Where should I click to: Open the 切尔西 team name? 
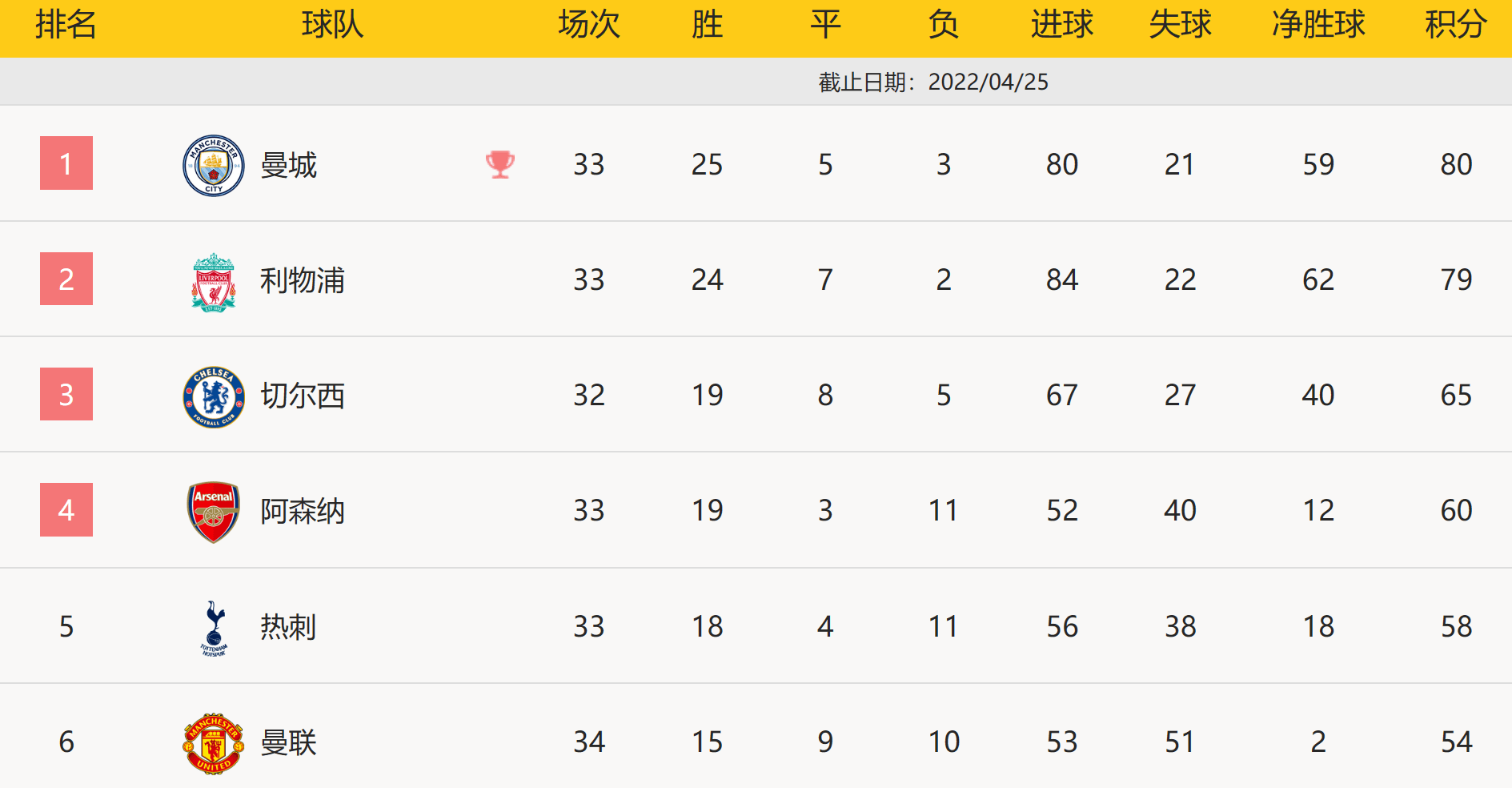(303, 396)
